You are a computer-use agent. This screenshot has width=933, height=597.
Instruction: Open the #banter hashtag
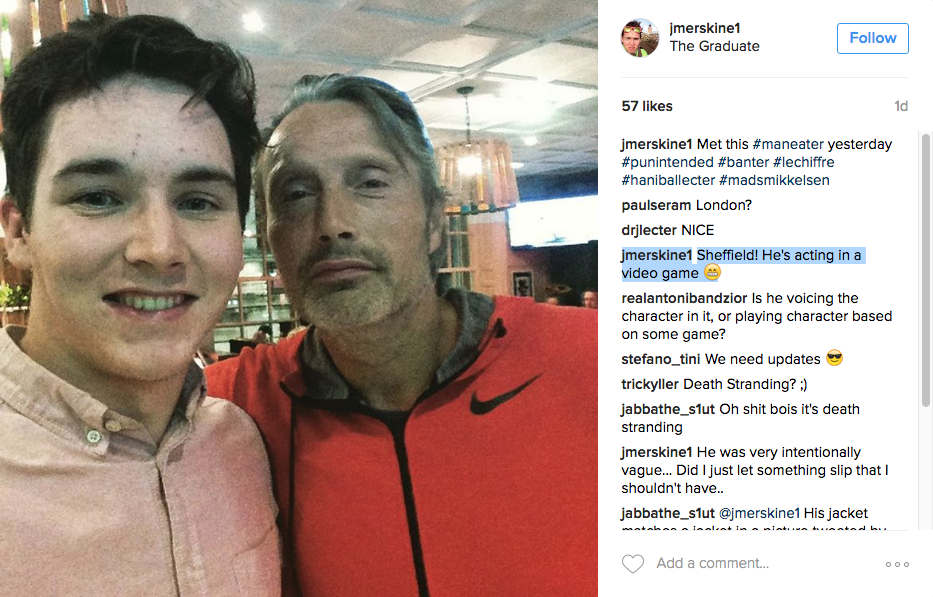[x=743, y=162]
